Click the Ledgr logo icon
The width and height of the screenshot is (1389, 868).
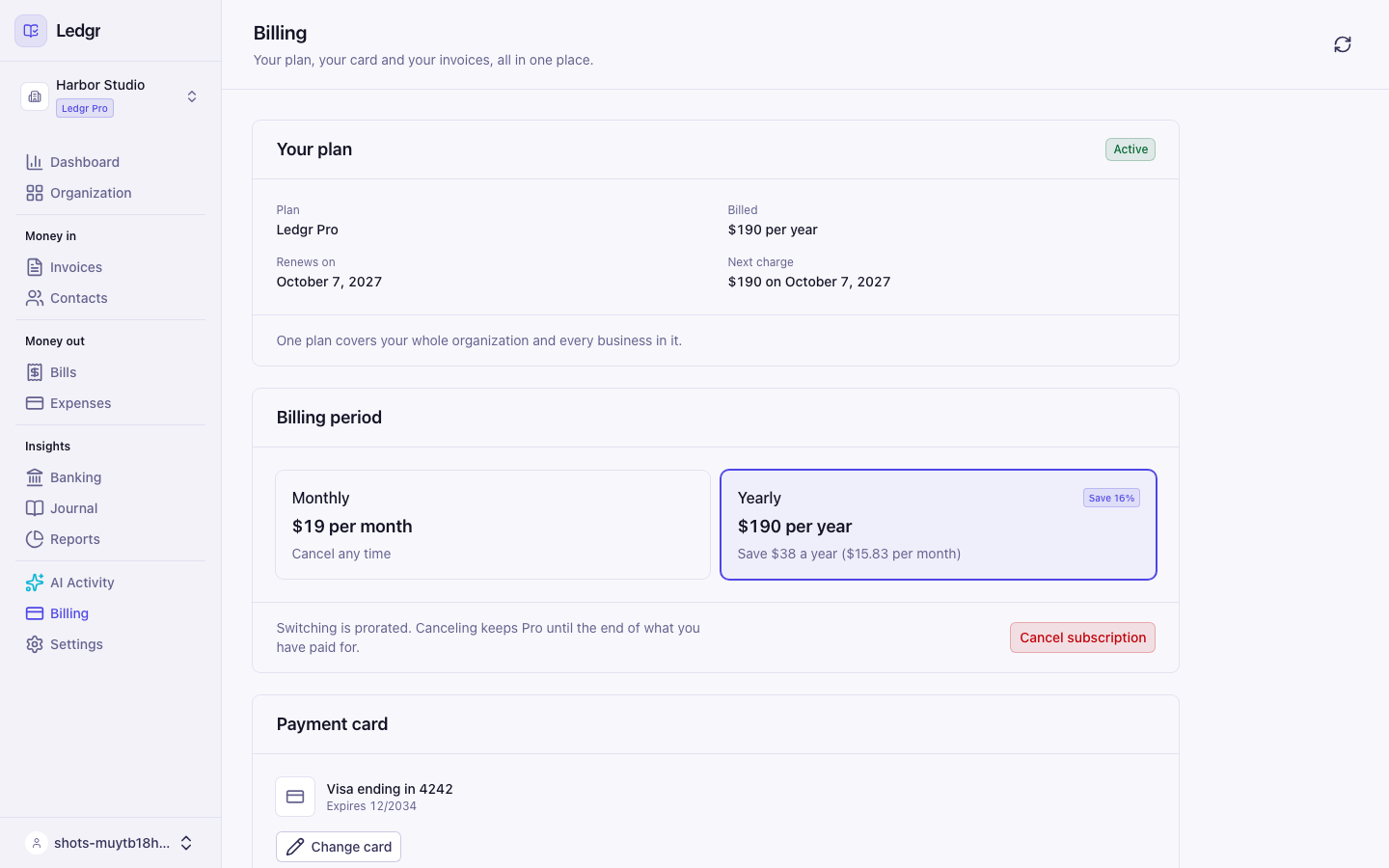pos(31,31)
